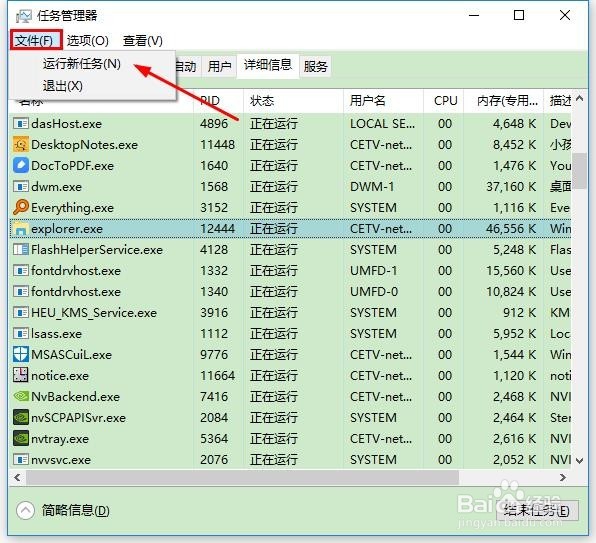Click the HEU_KMS_Service.exe icon
This screenshot has width=596, height=543.
[21, 313]
